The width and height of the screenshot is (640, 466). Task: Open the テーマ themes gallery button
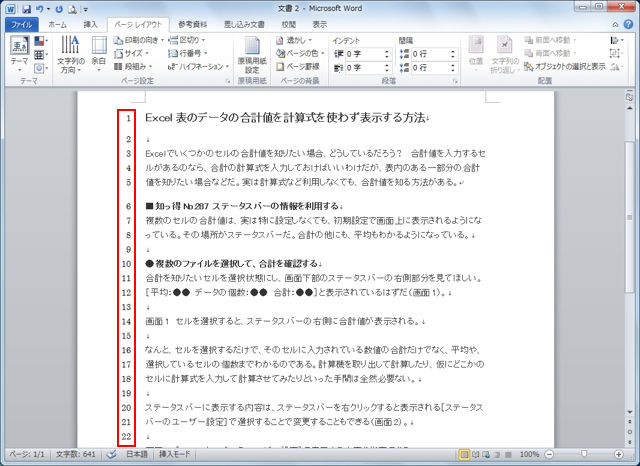(19, 54)
